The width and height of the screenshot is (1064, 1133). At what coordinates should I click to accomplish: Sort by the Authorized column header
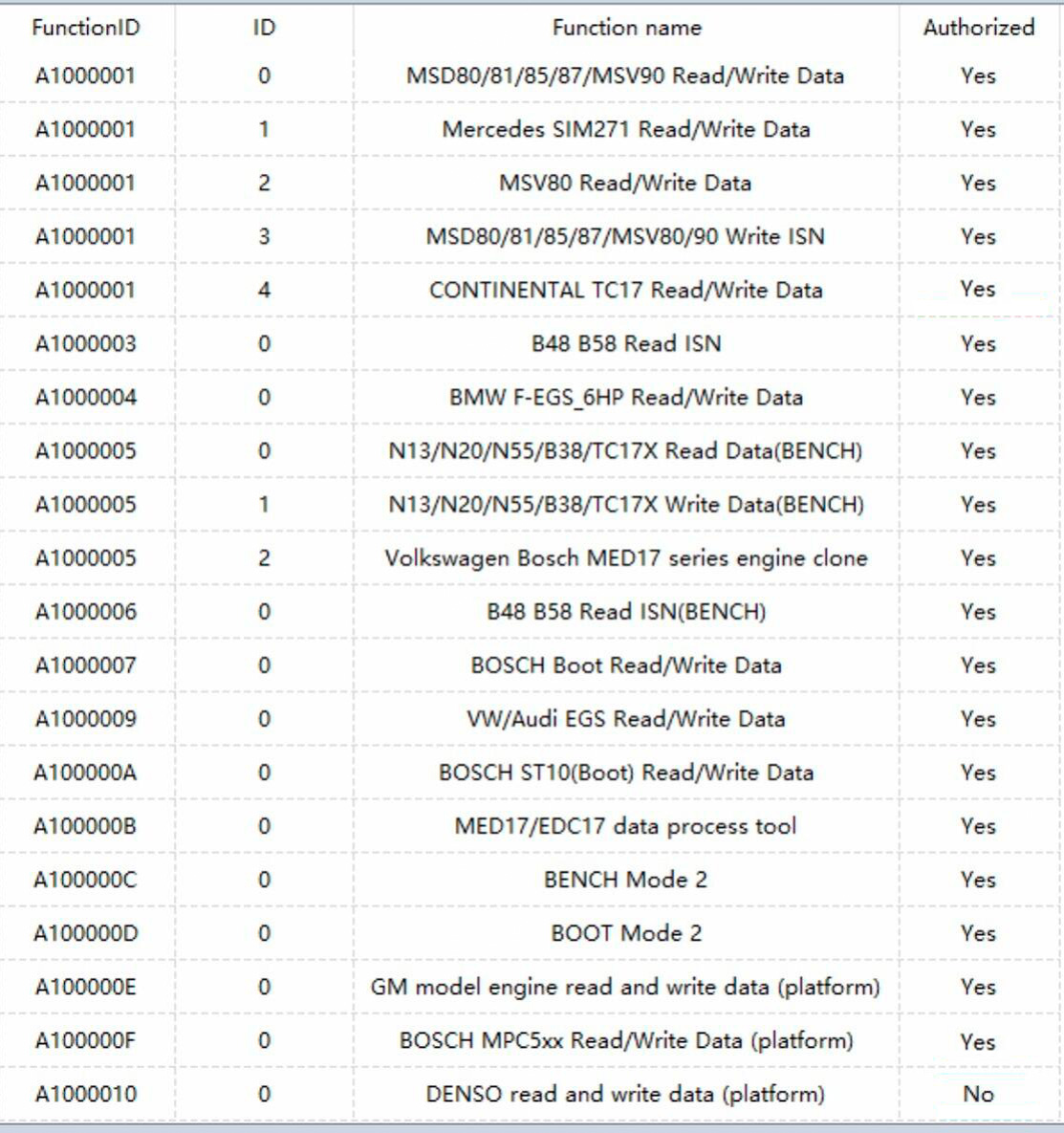coord(978,28)
